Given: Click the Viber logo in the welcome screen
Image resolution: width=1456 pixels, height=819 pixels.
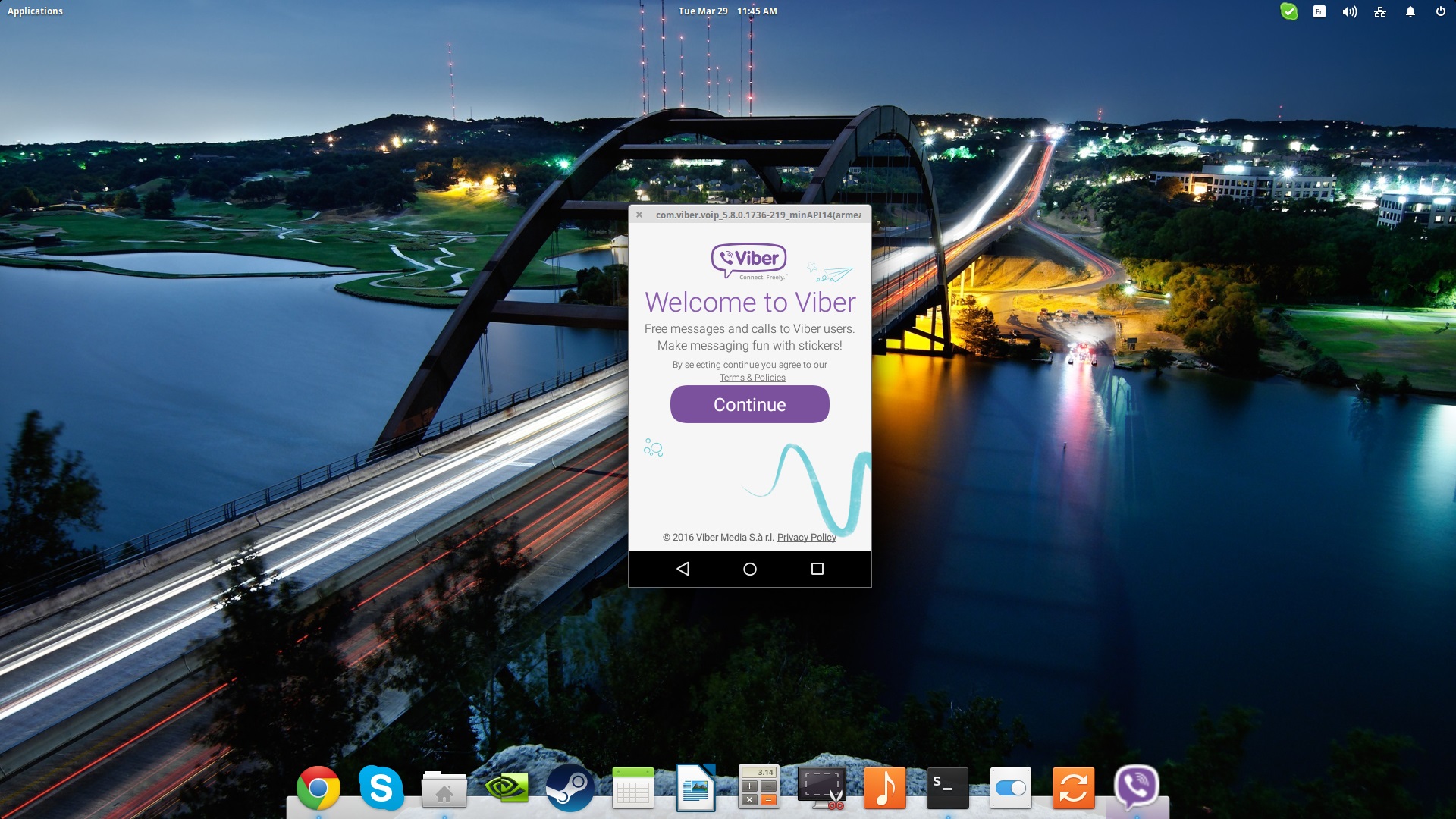Looking at the screenshot, I should point(749,261).
